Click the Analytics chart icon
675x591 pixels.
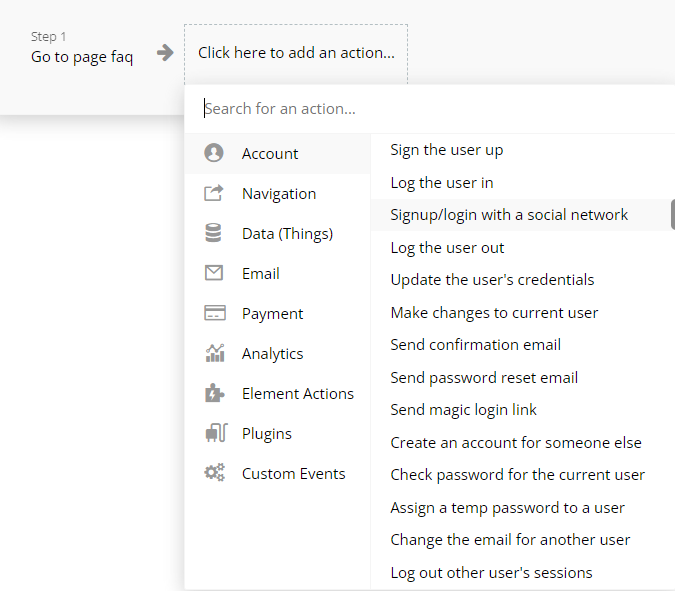pos(215,353)
